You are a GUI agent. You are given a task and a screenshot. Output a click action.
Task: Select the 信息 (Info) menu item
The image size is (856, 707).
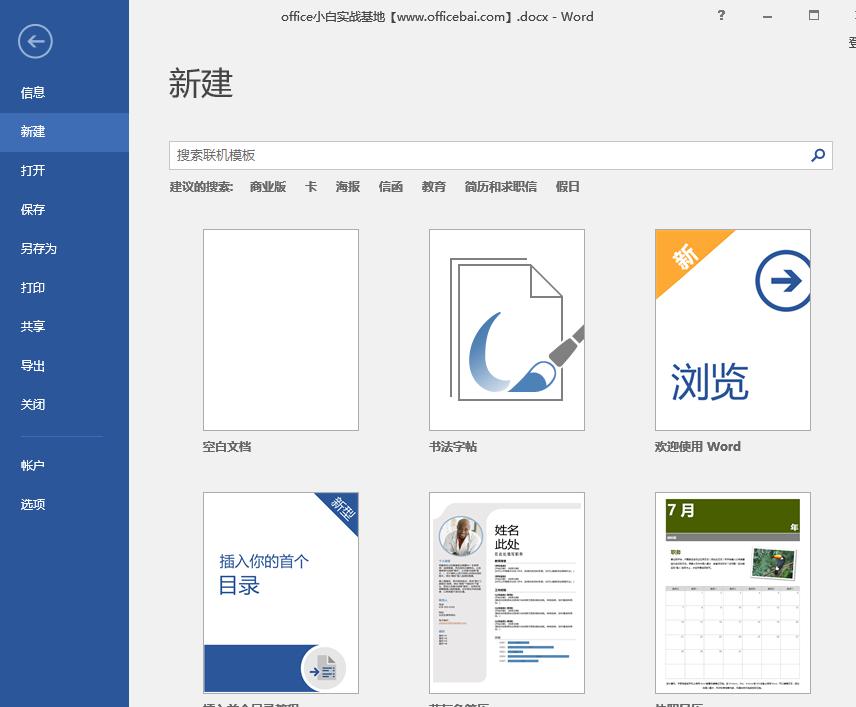pos(33,92)
